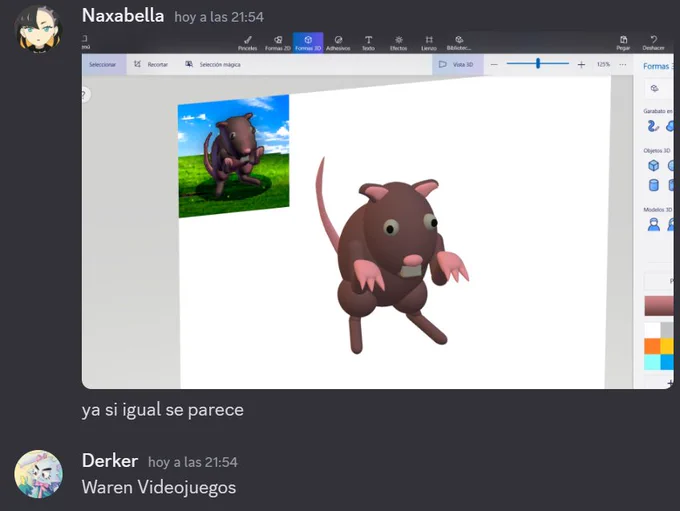Viewport: 680px width, 511px height.
Task: Pick the orange color swatch
Action: (652, 346)
